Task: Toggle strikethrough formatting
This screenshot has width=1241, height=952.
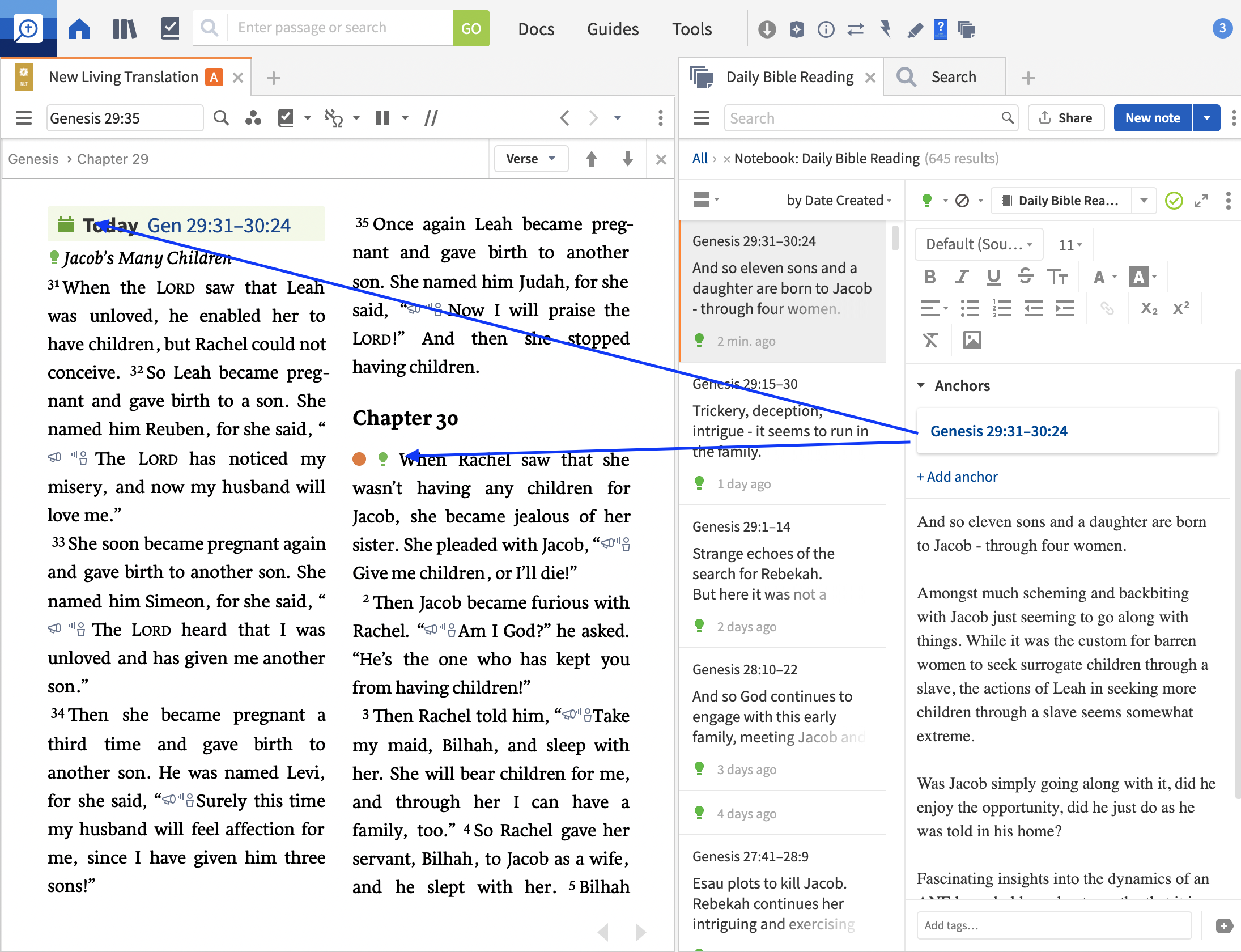Action: tap(1025, 277)
